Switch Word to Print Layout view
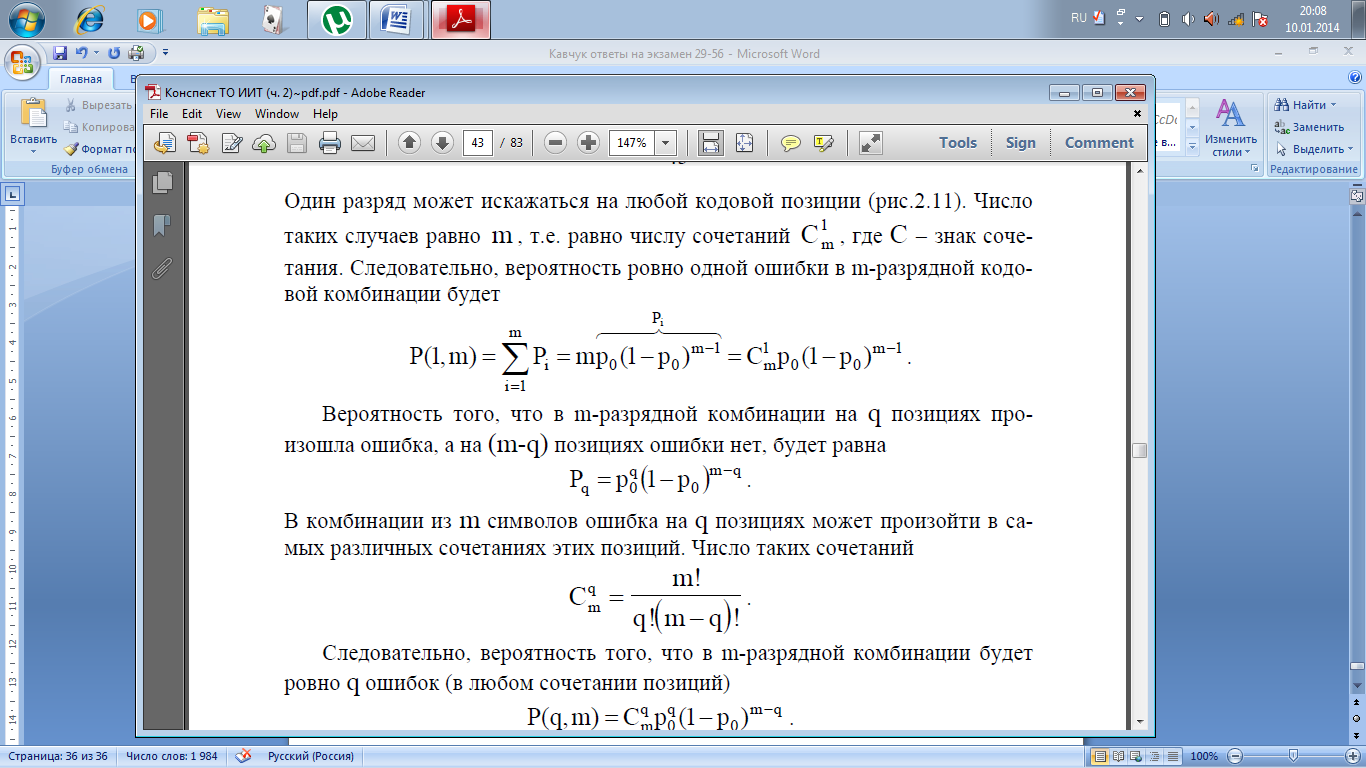This screenshot has width=1366, height=768. pos(1101,757)
